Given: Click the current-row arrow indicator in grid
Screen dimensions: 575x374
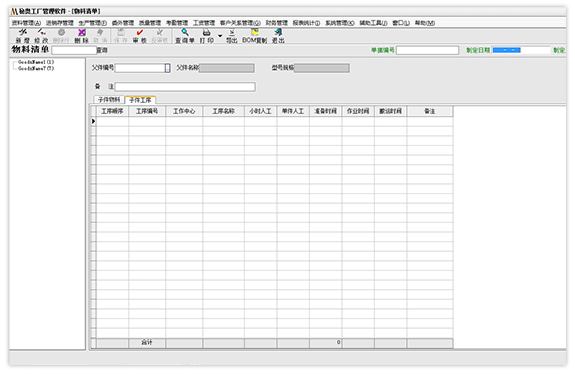Looking at the screenshot, I should [x=94, y=121].
